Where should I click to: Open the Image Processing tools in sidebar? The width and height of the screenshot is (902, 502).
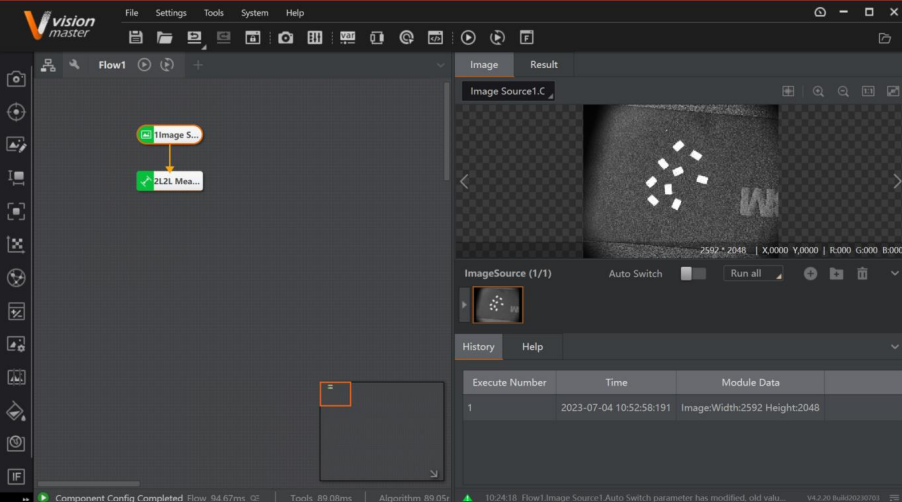coord(16,344)
